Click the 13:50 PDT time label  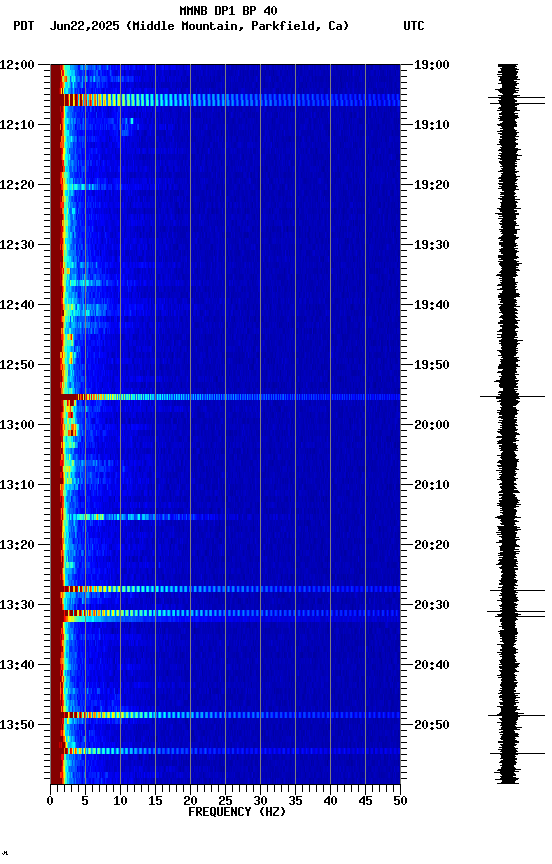17,725
